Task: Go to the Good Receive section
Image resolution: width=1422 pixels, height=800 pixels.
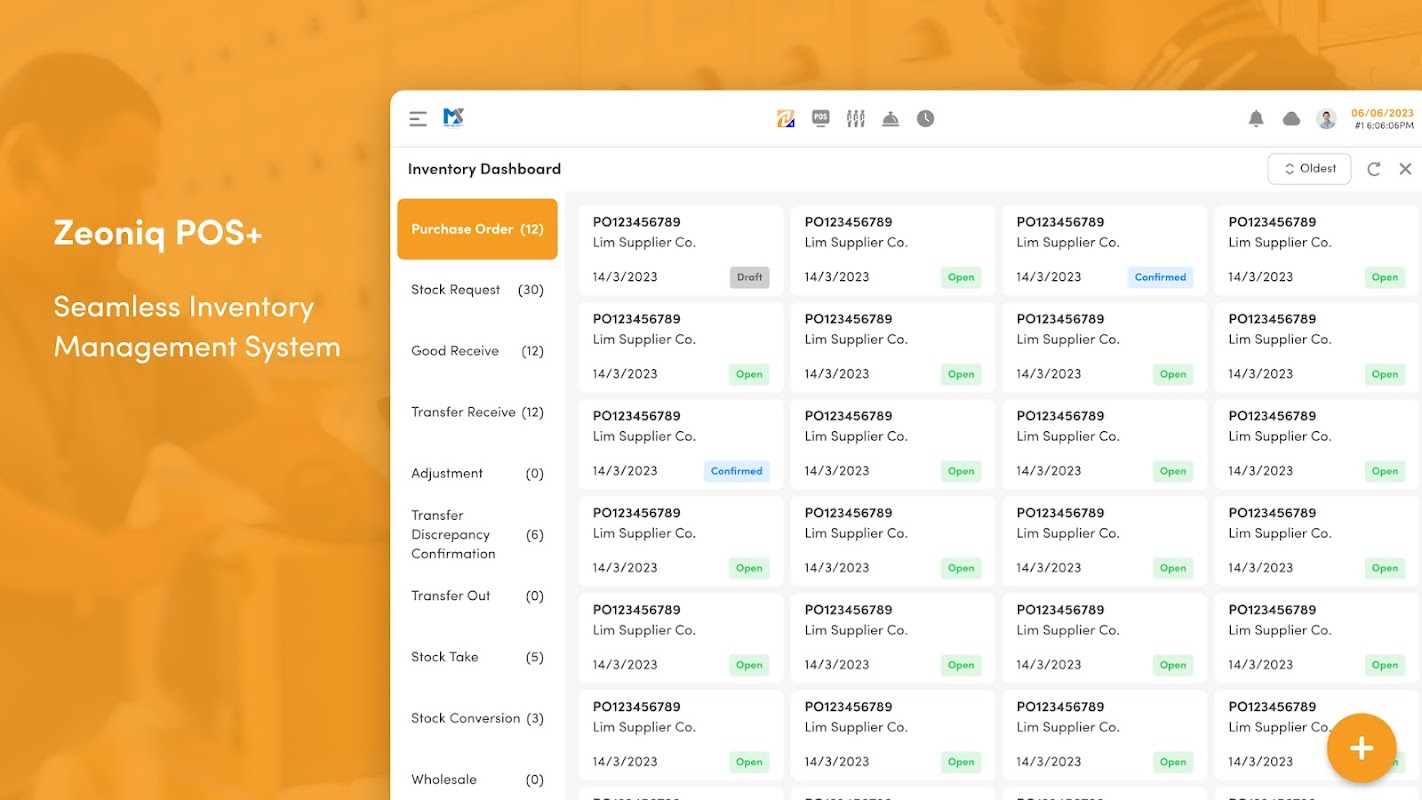Action: pos(477,351)
